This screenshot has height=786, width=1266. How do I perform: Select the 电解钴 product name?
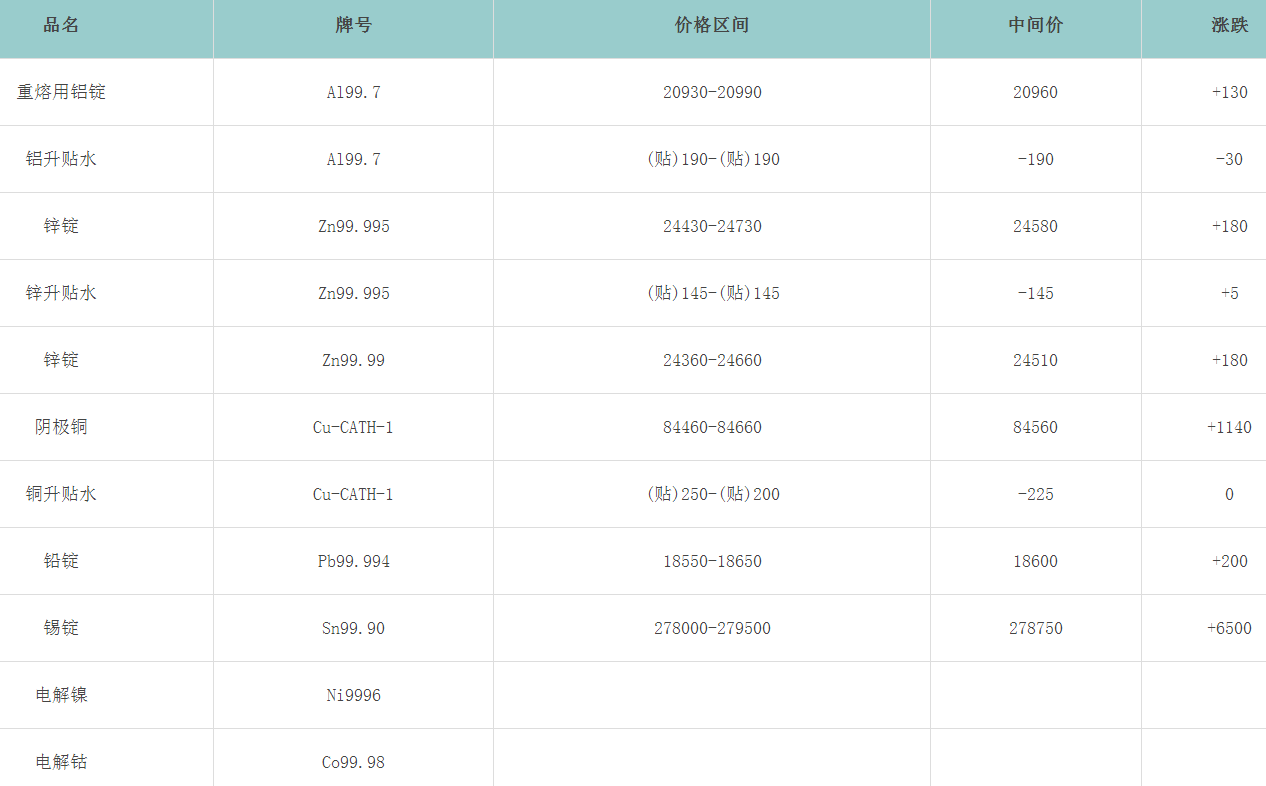tap(61, 762)
